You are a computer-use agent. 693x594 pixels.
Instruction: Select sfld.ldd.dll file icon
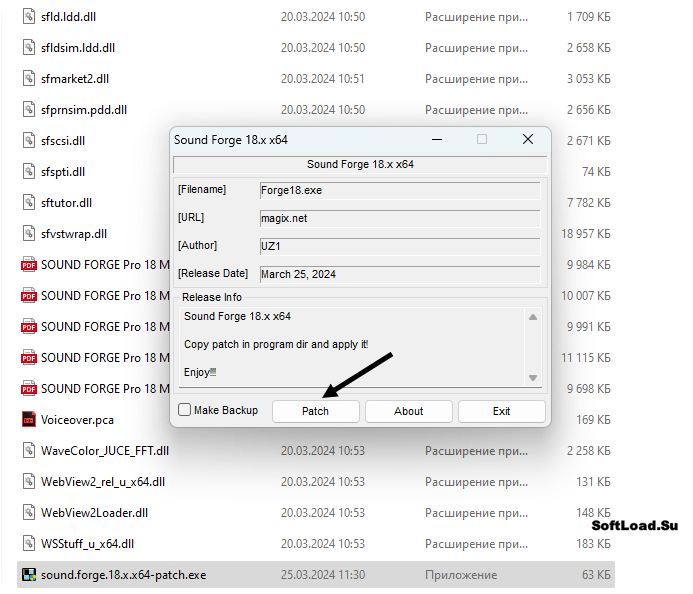click(29, 16)
